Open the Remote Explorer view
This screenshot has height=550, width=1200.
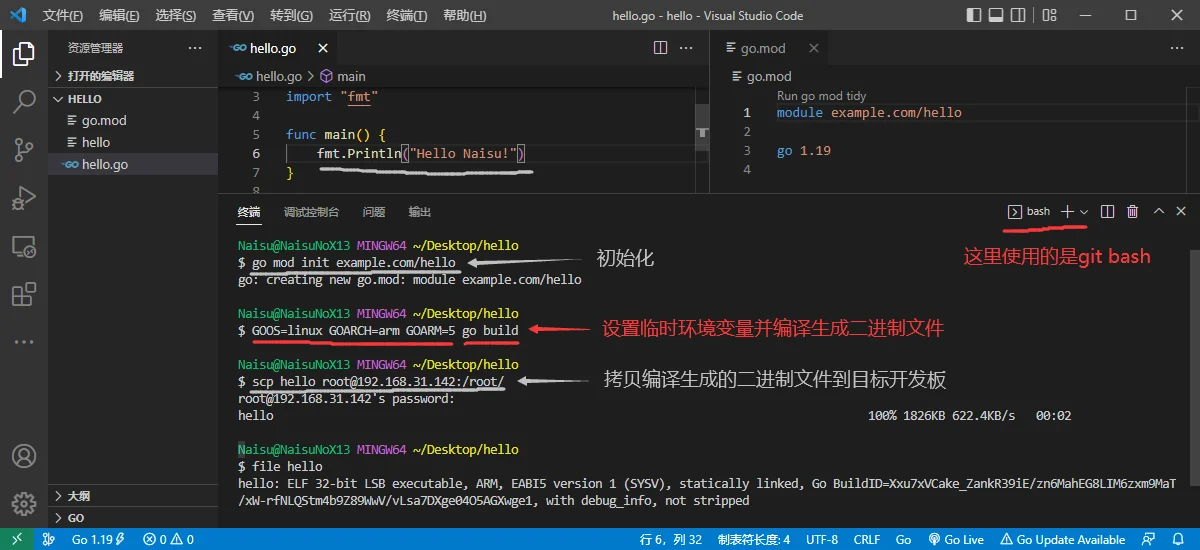click(x=23, y=246)
